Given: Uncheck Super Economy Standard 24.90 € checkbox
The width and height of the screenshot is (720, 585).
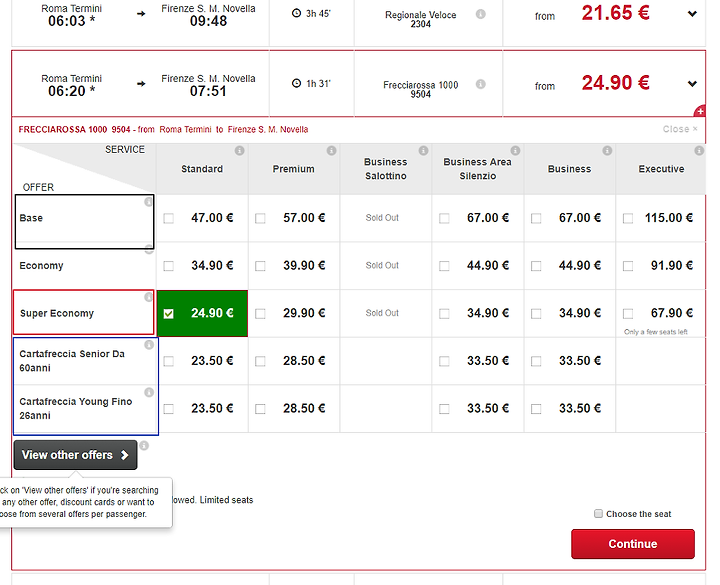Looking at the screenshot, I should tap(169, 314).
